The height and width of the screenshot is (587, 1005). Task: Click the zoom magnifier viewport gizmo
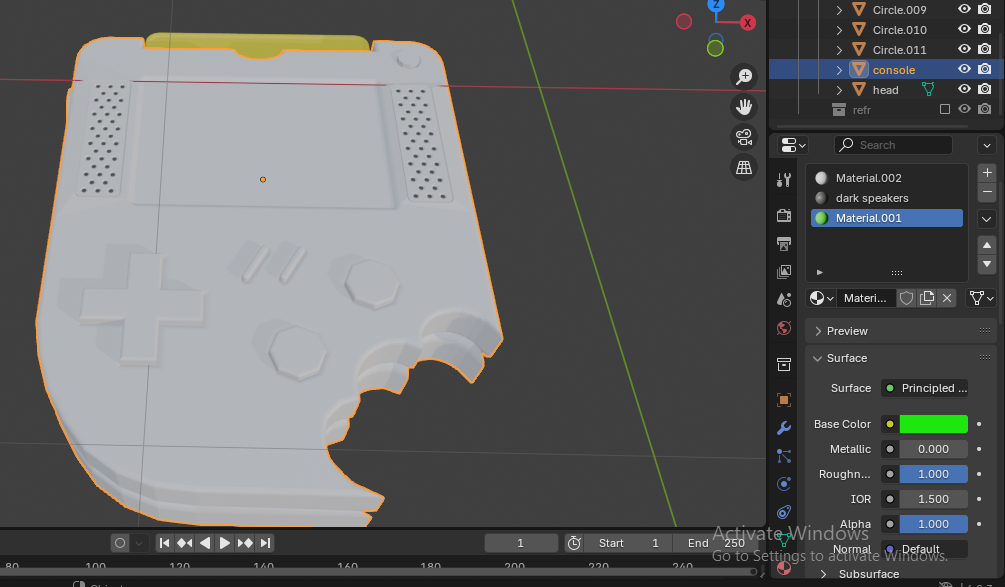pos(744,76)
